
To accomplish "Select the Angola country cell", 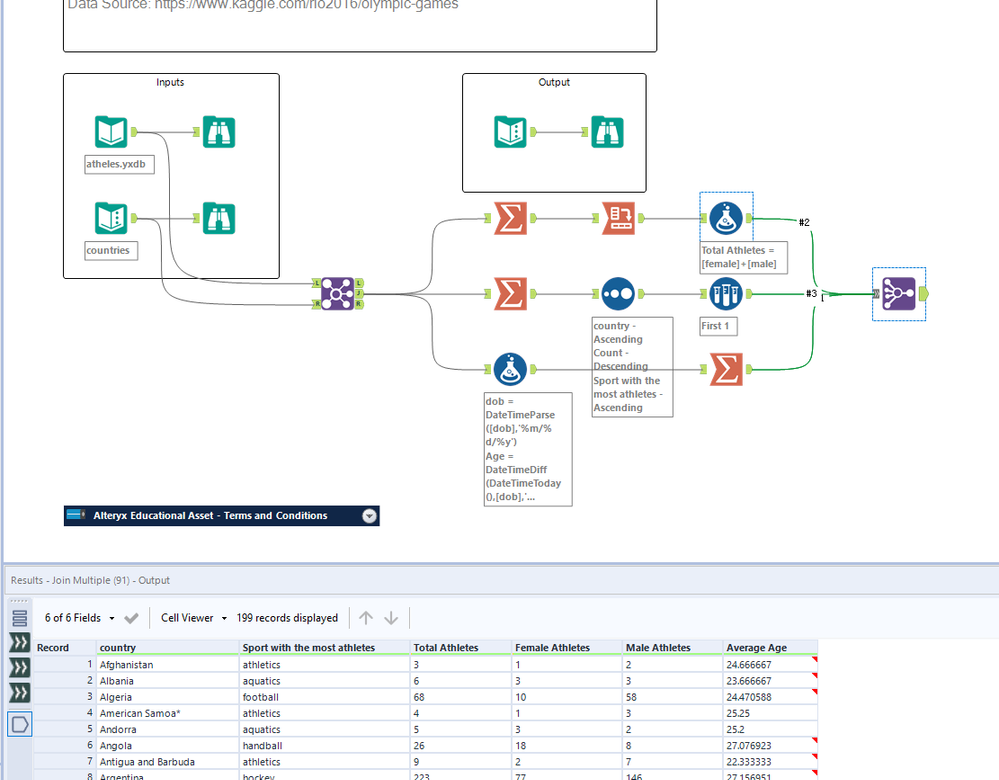I will 168,746.
